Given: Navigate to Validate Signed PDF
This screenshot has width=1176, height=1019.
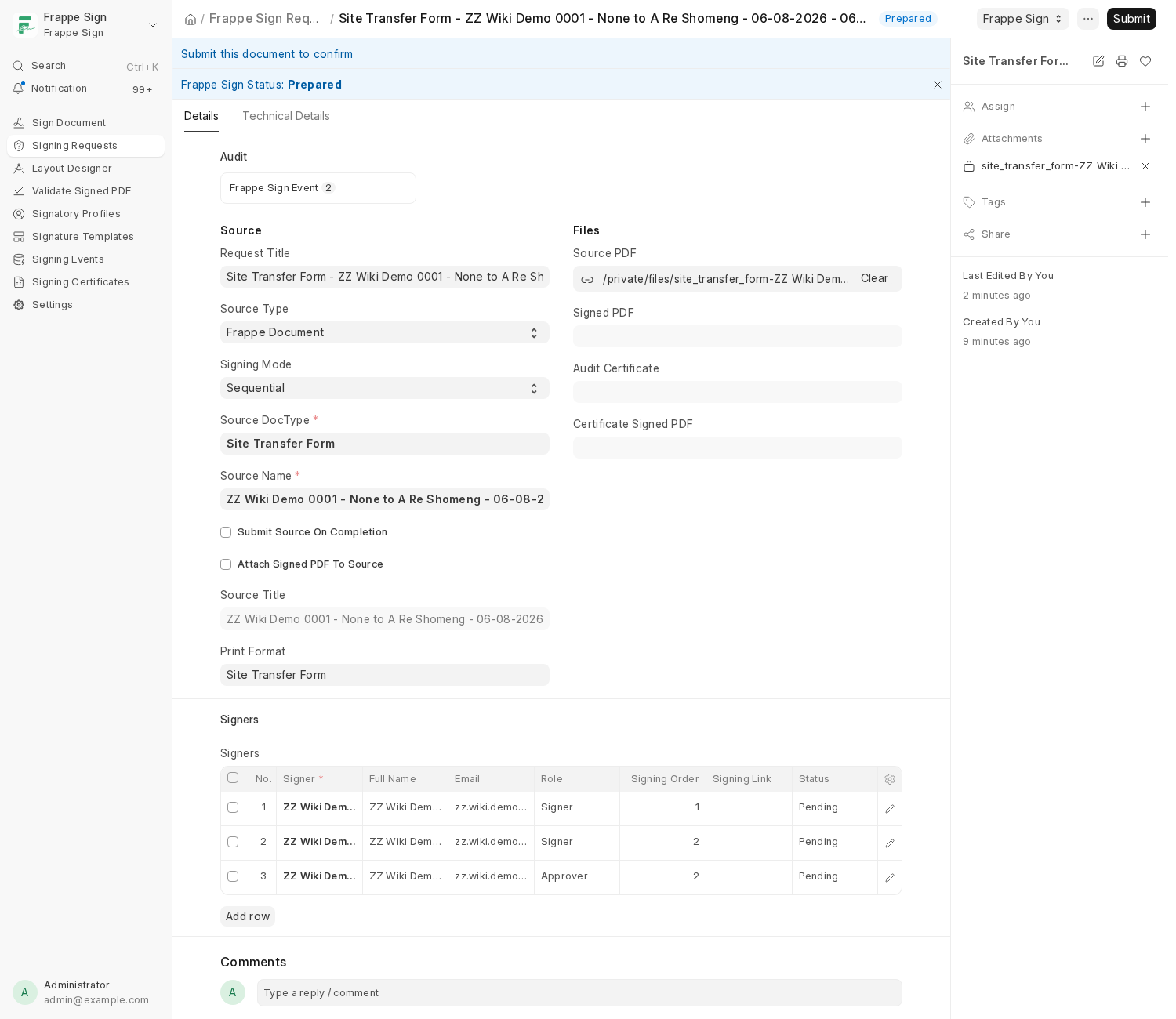Looking at the screenshot, I should point(86,191).
